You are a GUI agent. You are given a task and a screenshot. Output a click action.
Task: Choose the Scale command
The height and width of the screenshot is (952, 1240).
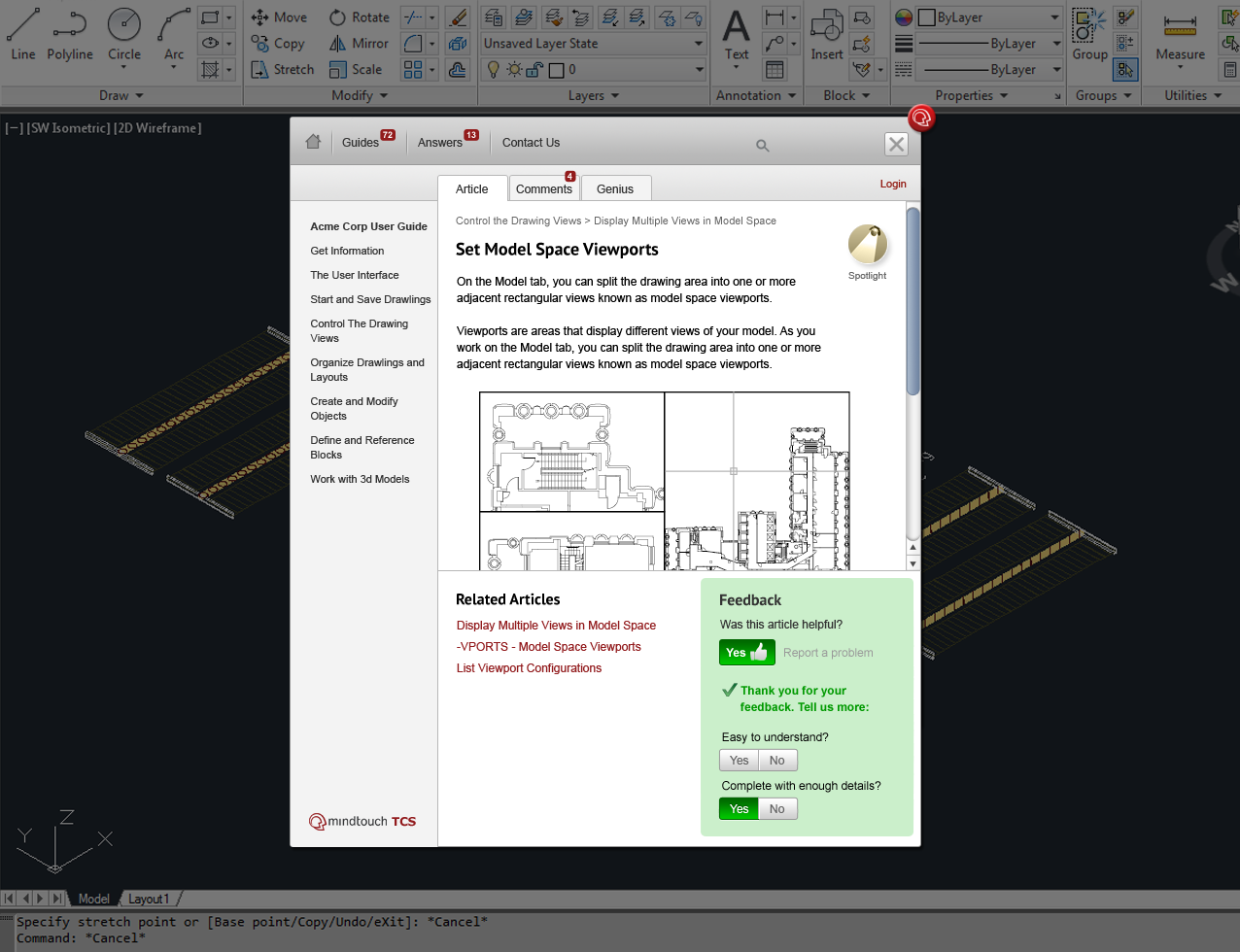click(356, 70)
